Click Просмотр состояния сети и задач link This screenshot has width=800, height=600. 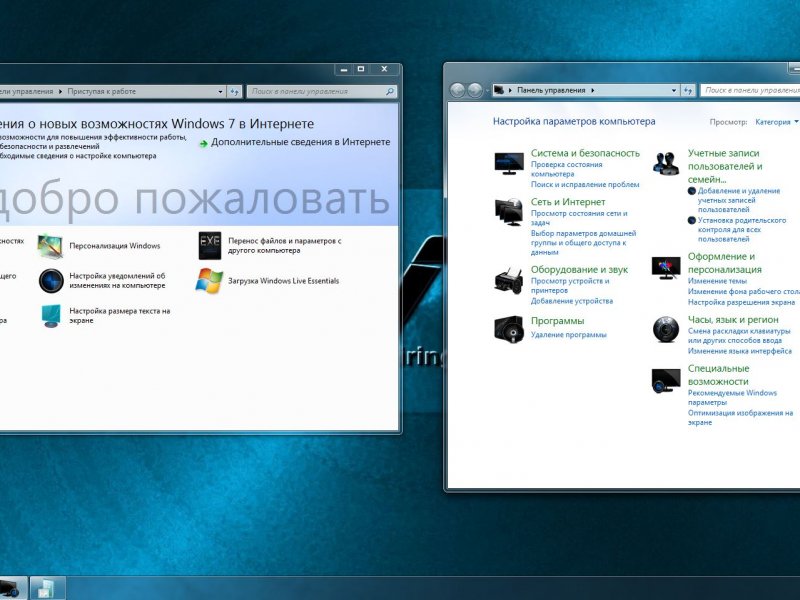pyautogui.click(x=579, y=218)
